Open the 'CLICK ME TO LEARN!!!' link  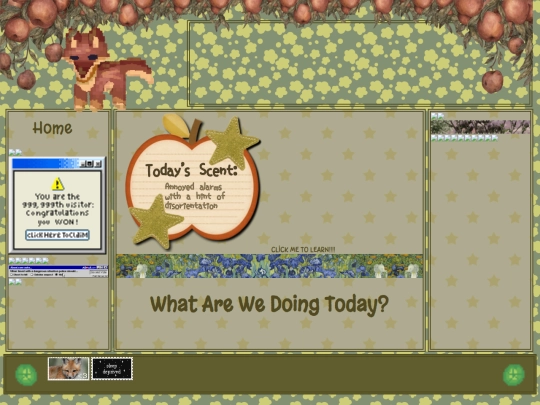(303, 249)
